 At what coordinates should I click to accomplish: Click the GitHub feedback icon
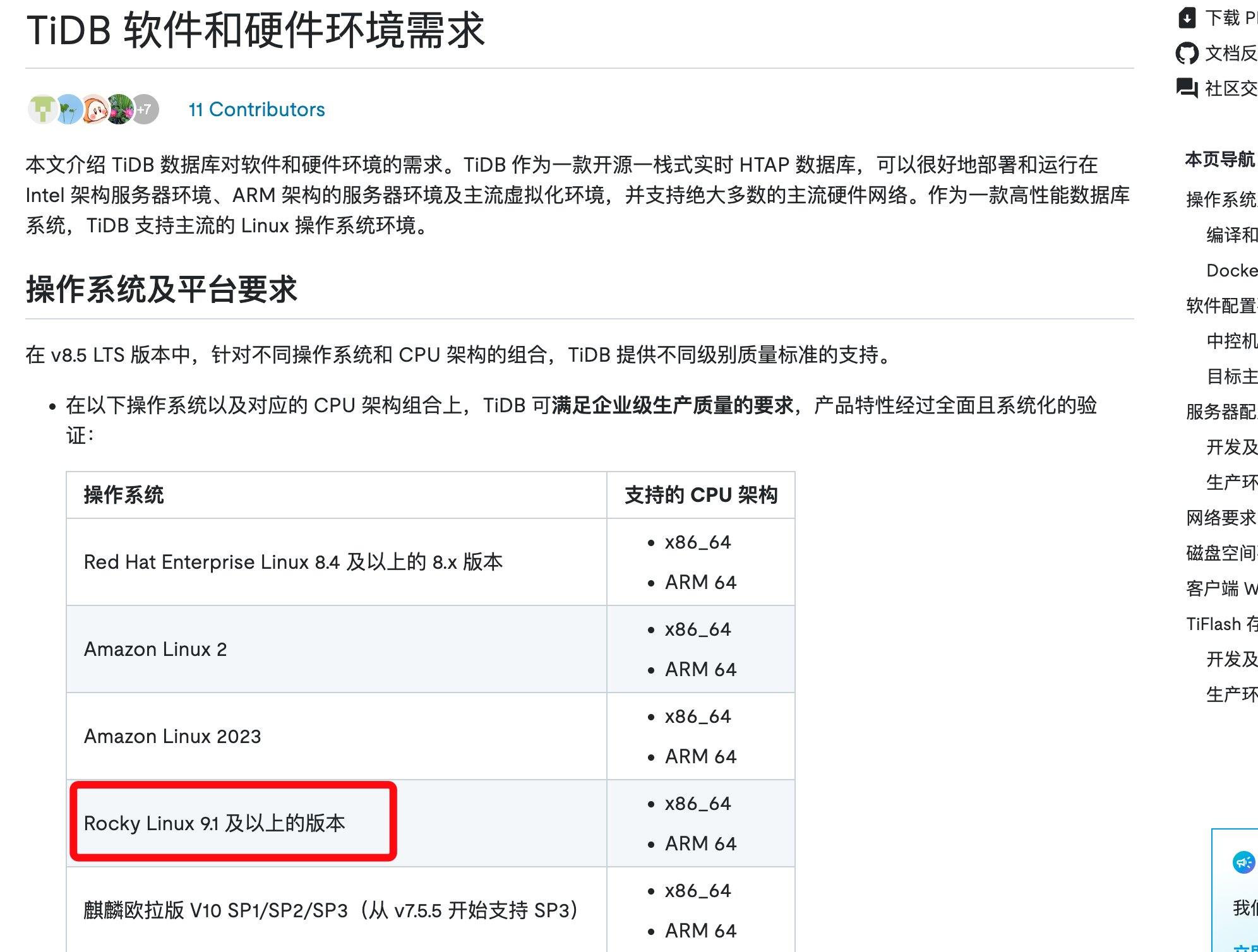(x=1187, y=53)
